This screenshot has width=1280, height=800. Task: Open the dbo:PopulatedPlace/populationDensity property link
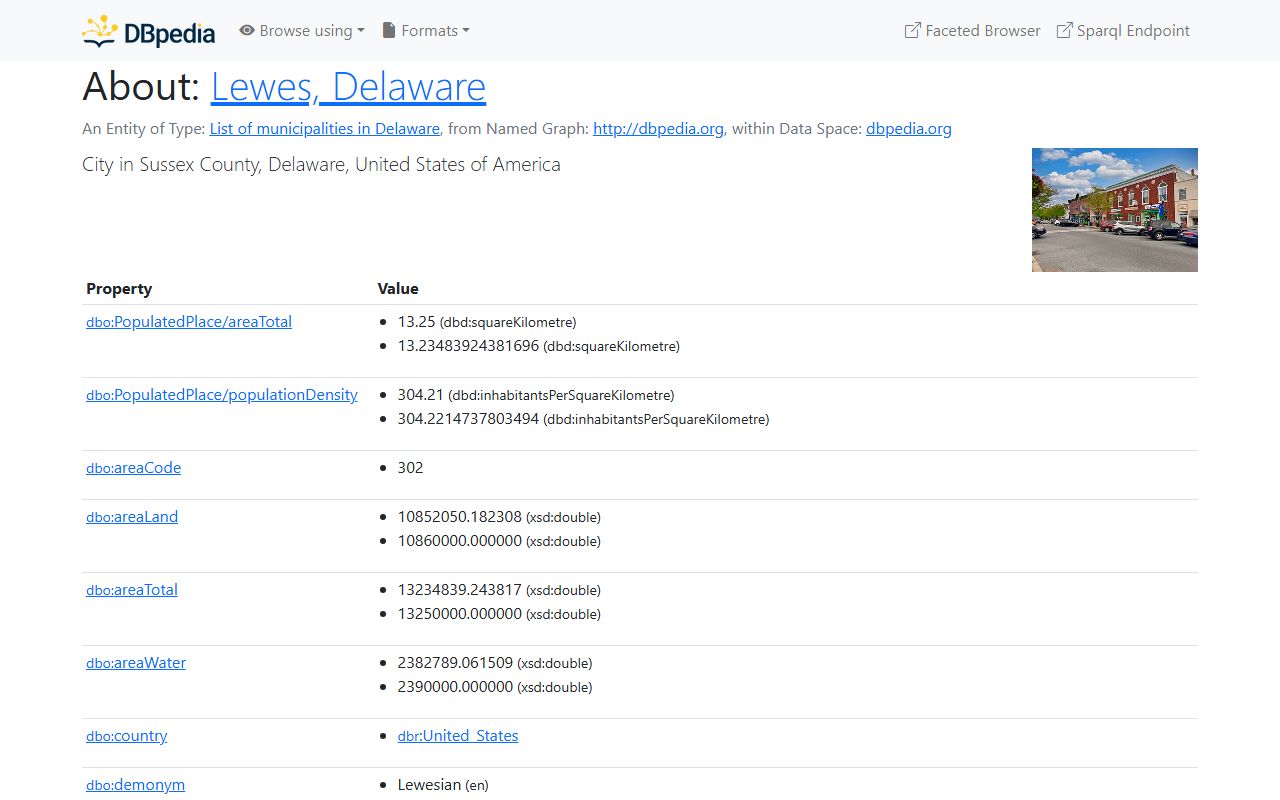point(221,395)
